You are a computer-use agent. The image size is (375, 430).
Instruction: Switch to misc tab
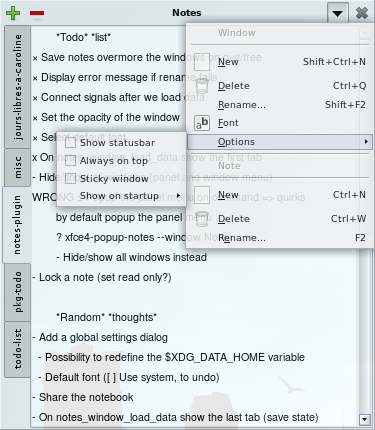18,168
